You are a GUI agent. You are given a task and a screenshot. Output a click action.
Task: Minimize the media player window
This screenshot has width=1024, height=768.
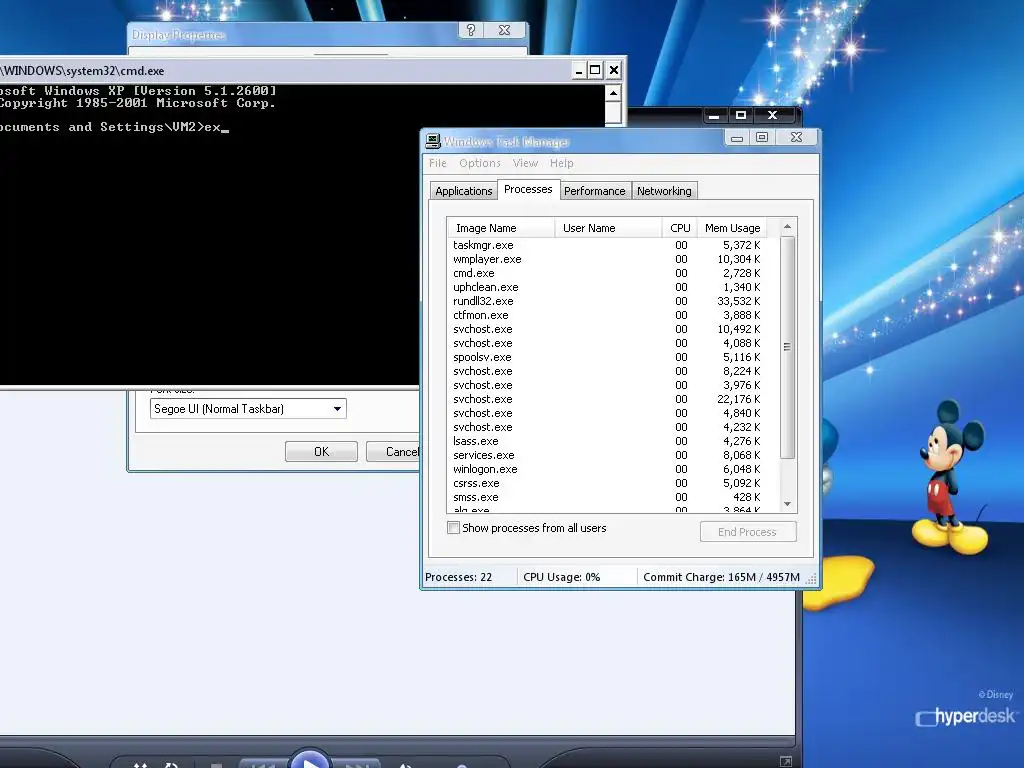pos(714,116)
